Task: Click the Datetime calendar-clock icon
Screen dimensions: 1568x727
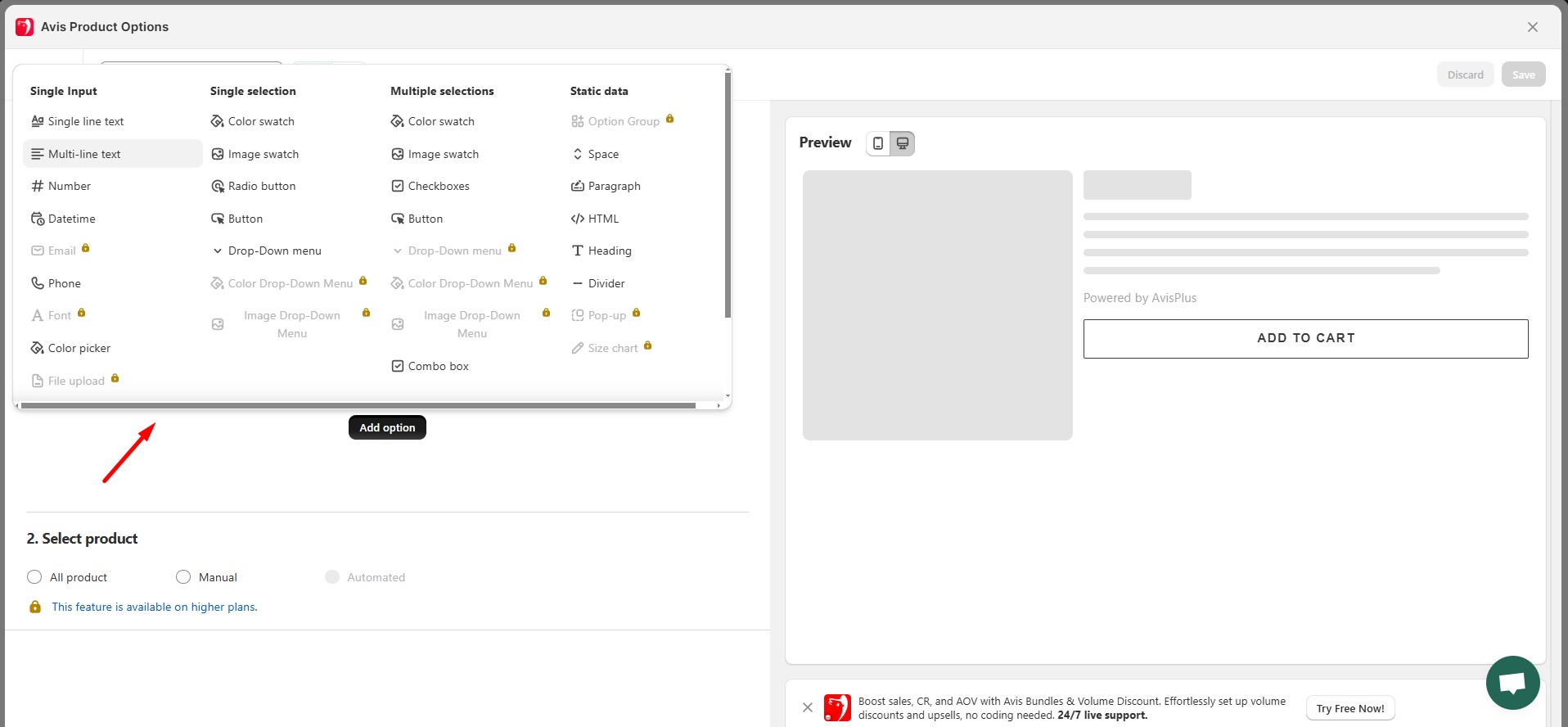Action: point(38,219)
